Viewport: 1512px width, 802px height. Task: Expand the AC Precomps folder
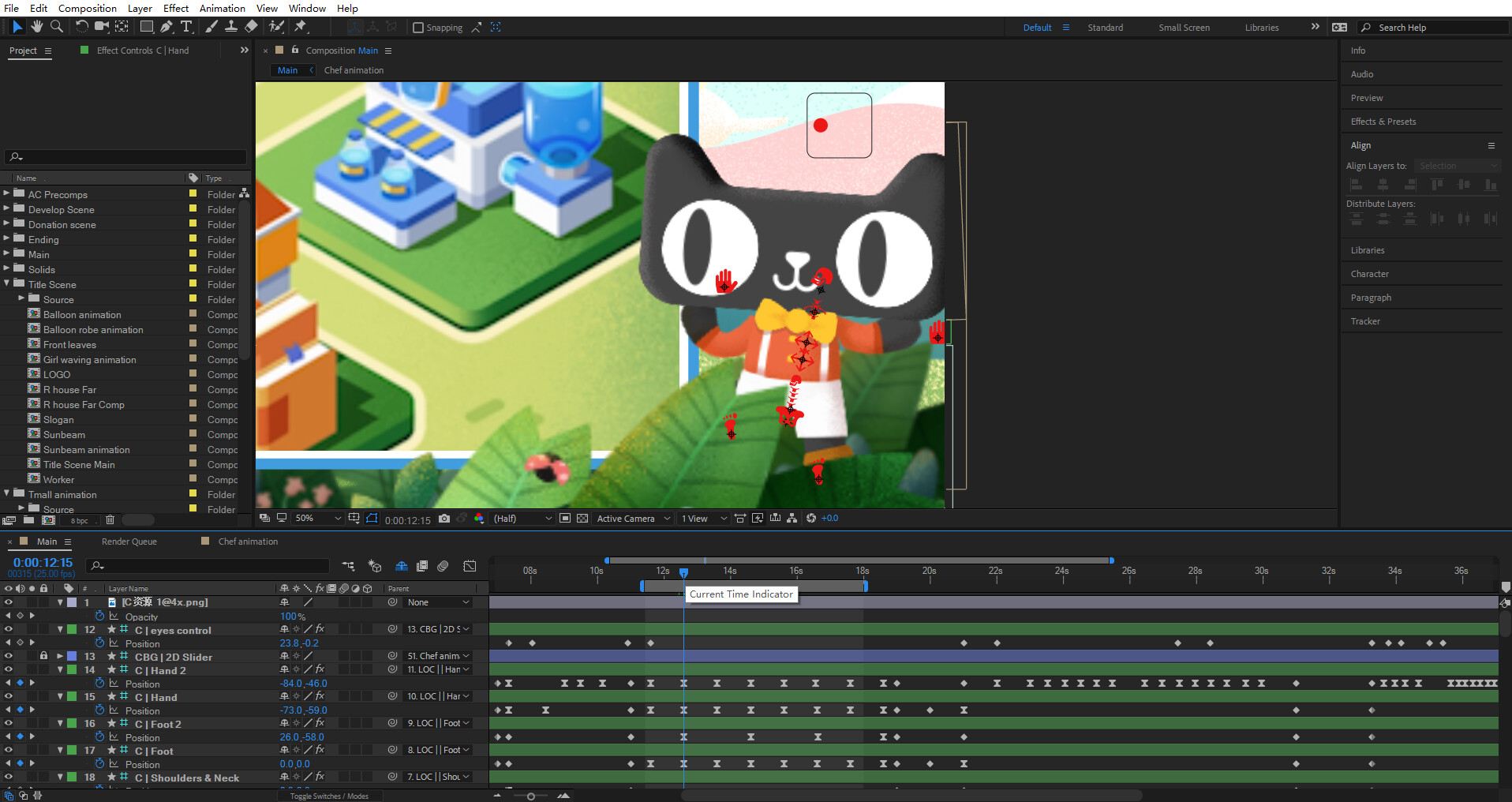(6, 193)
